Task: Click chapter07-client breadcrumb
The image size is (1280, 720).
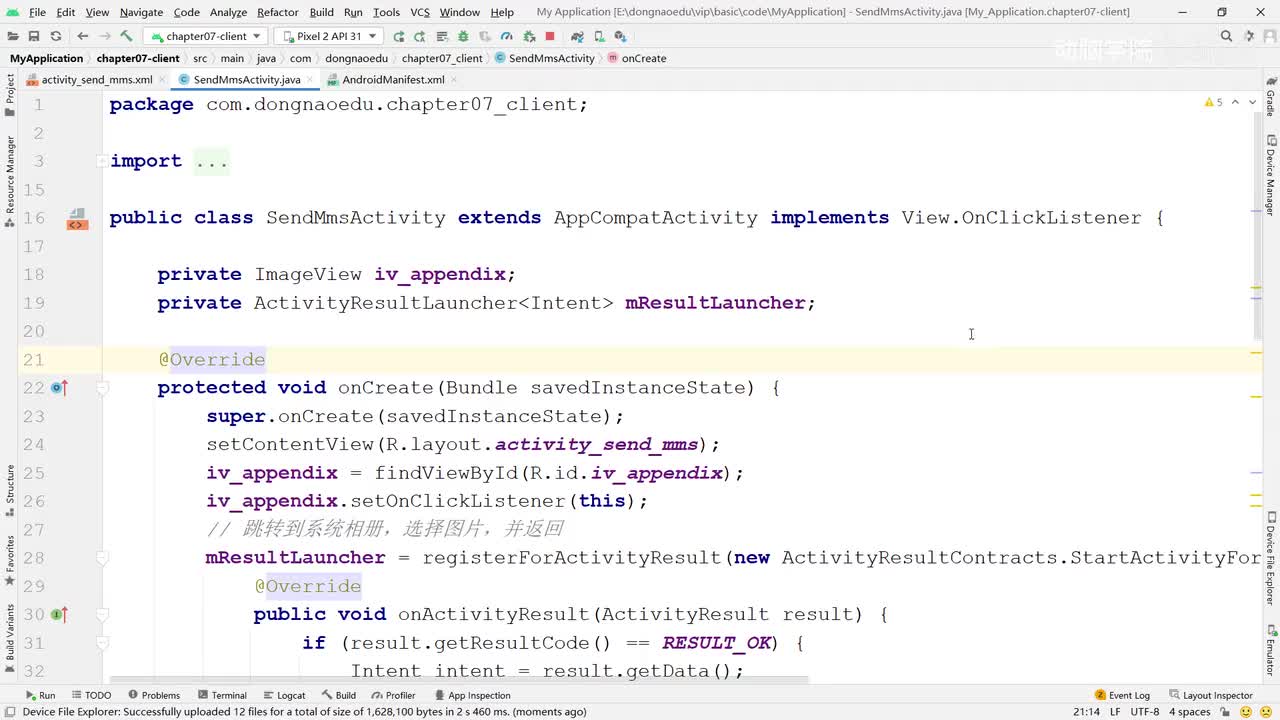Action: 138,58
